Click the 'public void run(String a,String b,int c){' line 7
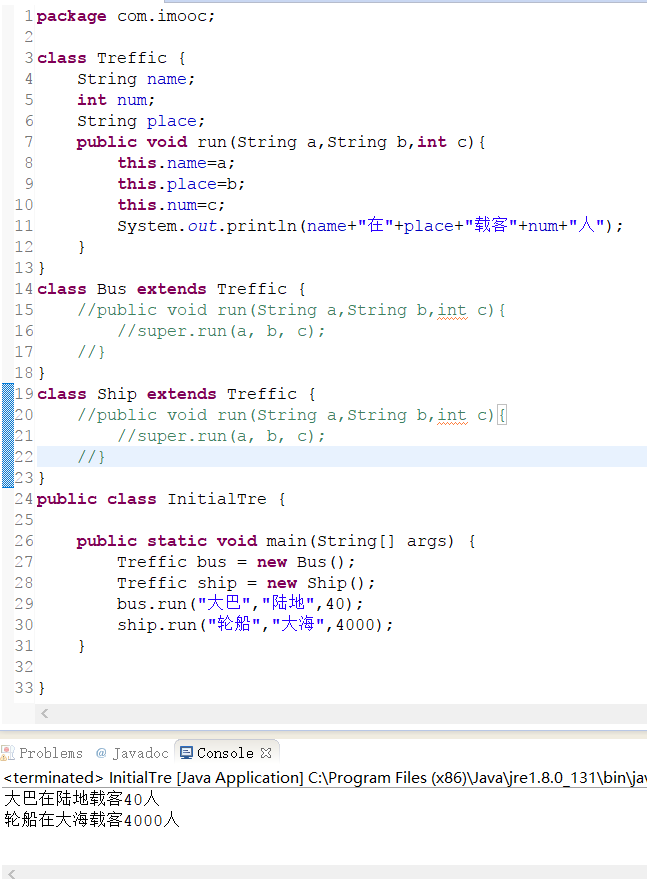 [x=281, y=142]
